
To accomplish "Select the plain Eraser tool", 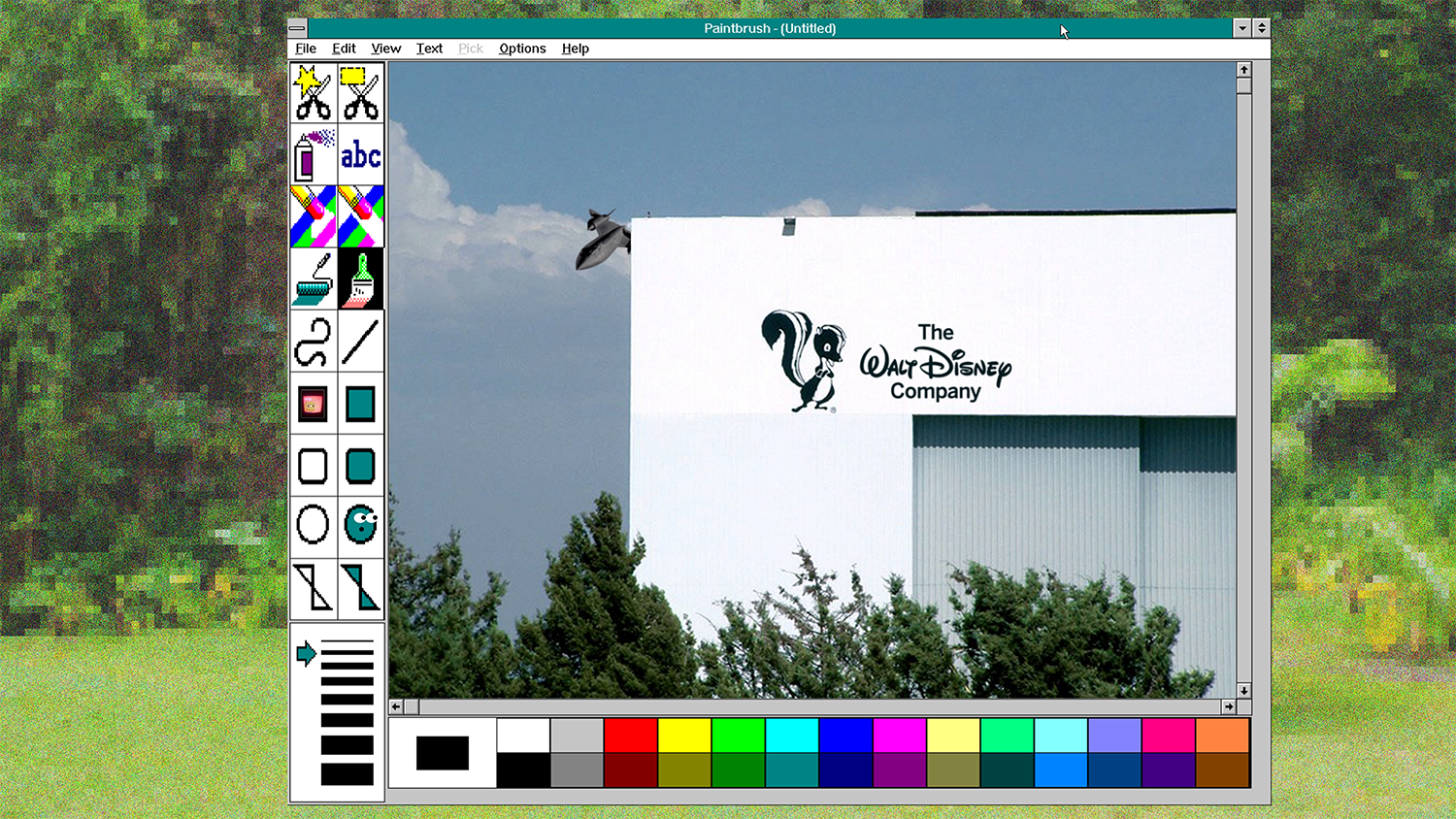I will 361,216.
